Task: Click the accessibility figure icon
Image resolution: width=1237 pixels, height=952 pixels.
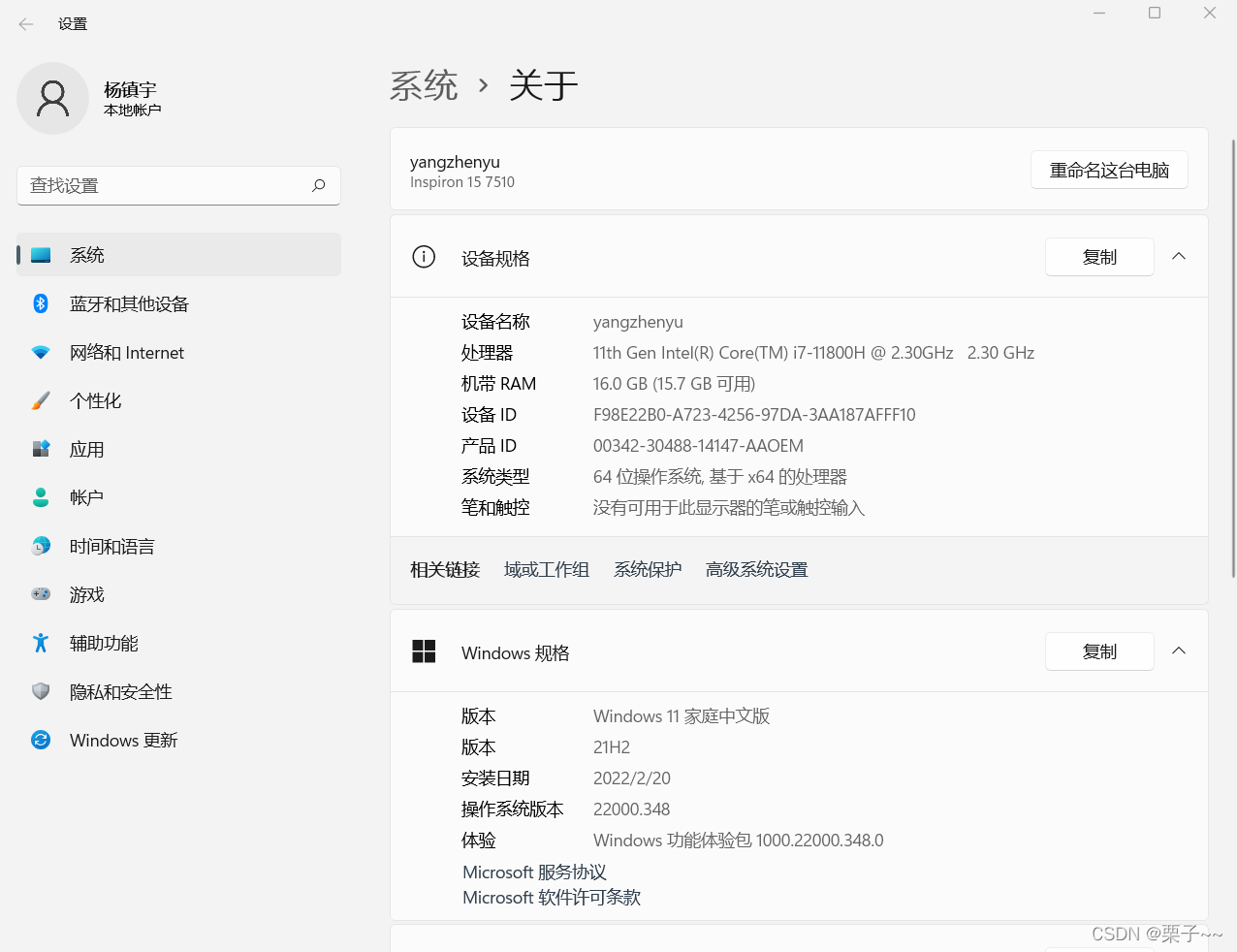Action: pyautogui.click(x=41, y=643)
